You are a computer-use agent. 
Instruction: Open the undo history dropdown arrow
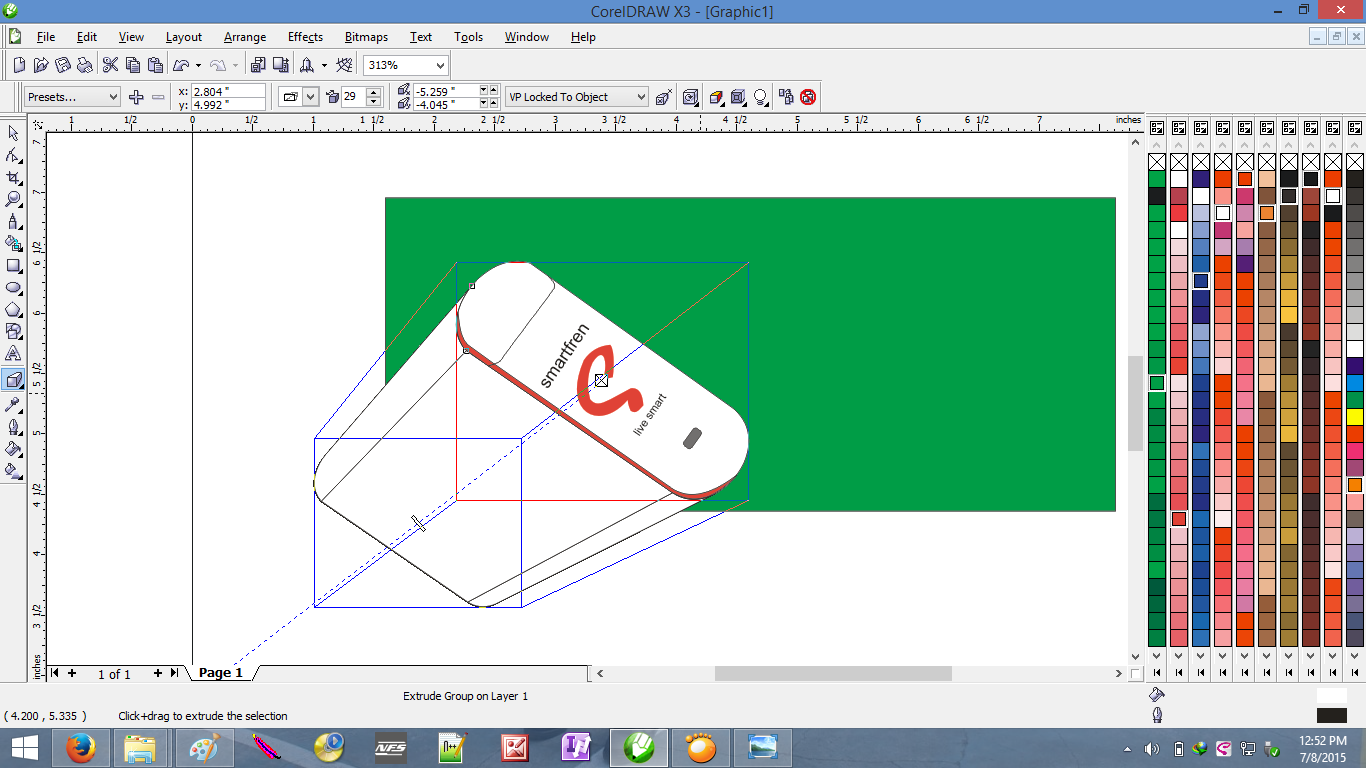click(x=198, y=65)
